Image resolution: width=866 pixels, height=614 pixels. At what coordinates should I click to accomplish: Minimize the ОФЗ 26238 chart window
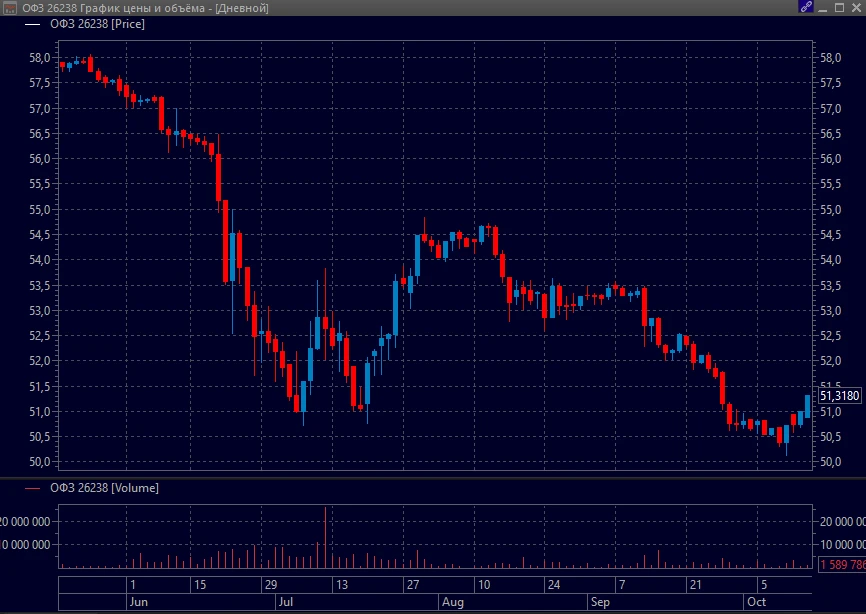pos(823,8)
